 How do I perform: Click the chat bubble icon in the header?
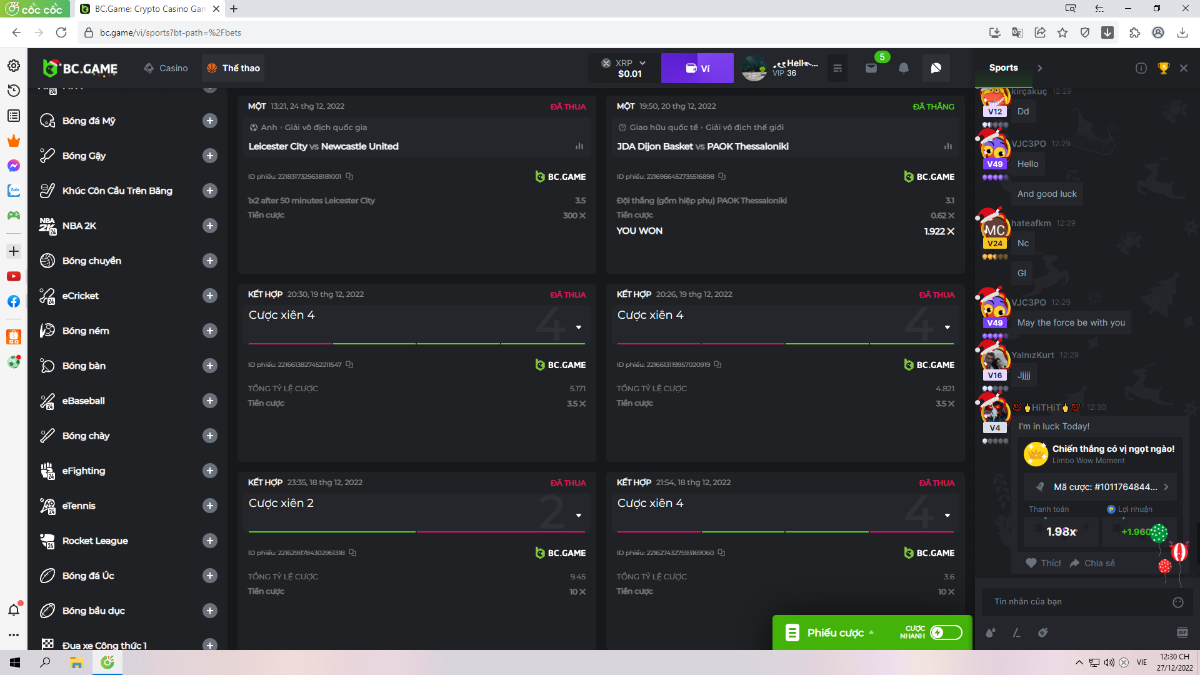[935, 68]
